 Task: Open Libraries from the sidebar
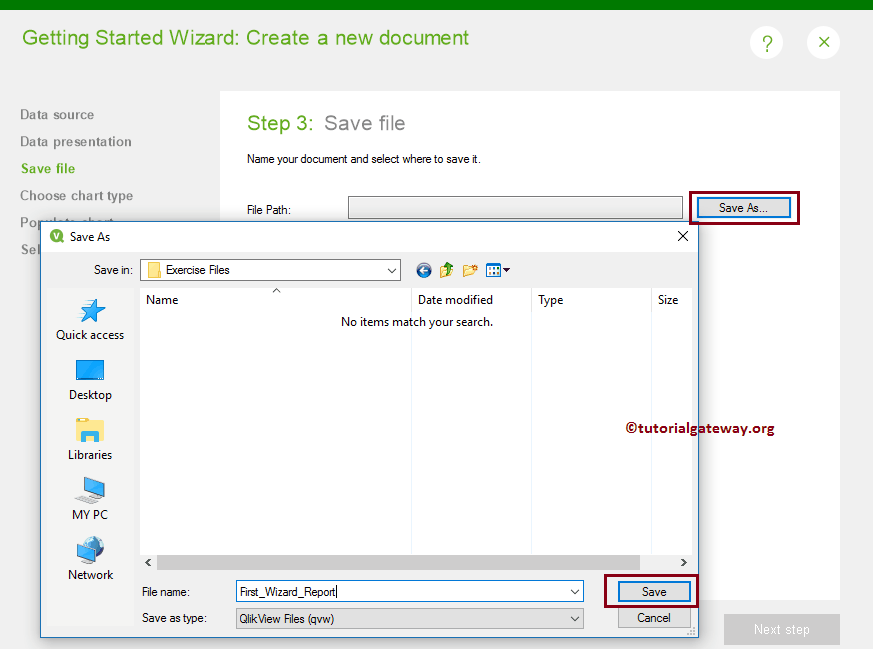pyautogui.click(x=89, y=440)
